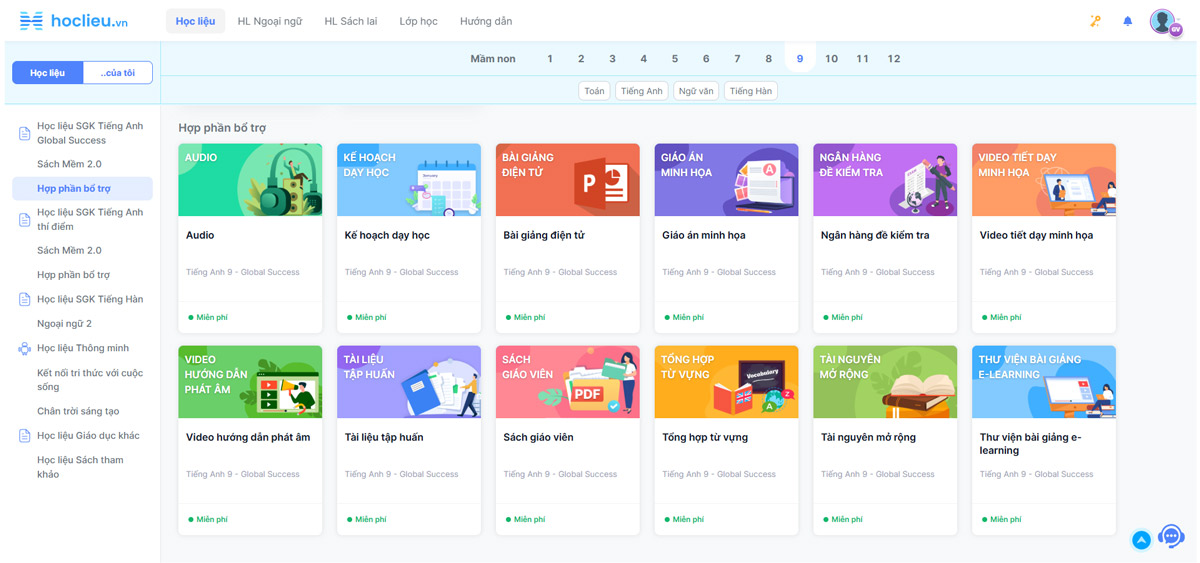Click Miễn phí label on Sách giáo viên card

tap(530, 520)
